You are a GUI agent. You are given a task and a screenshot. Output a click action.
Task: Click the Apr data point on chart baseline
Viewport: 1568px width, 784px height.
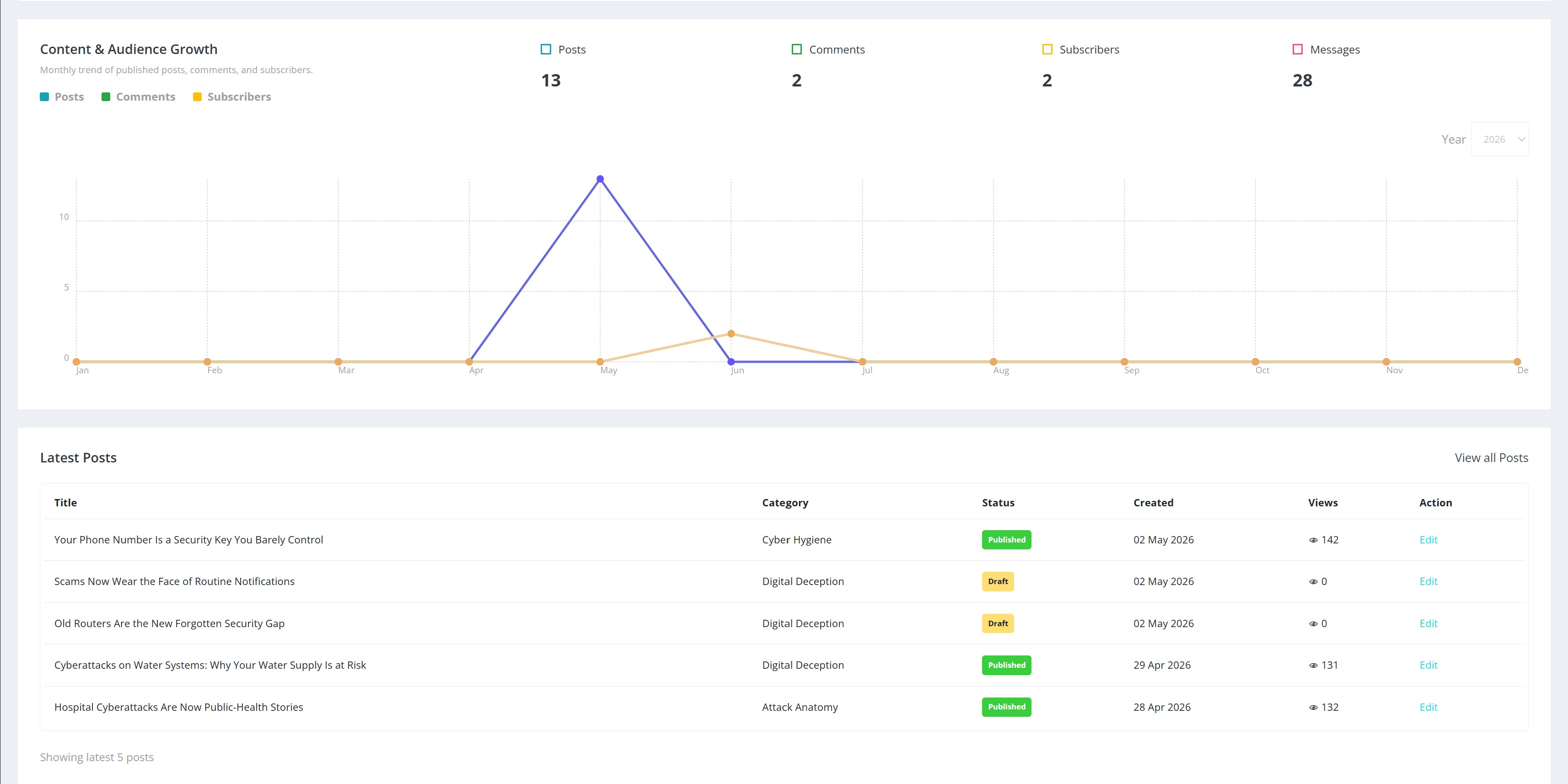[x=469, y=361]
